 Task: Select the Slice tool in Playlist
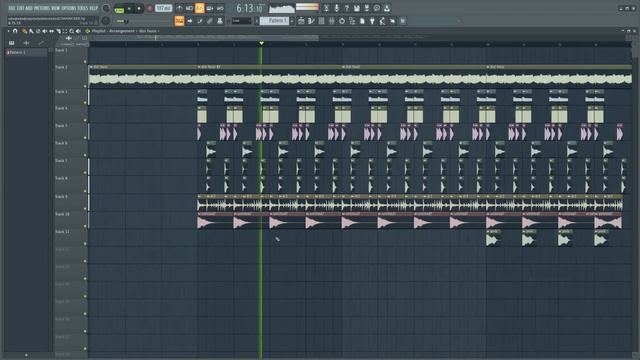click(x=58, y=31)
